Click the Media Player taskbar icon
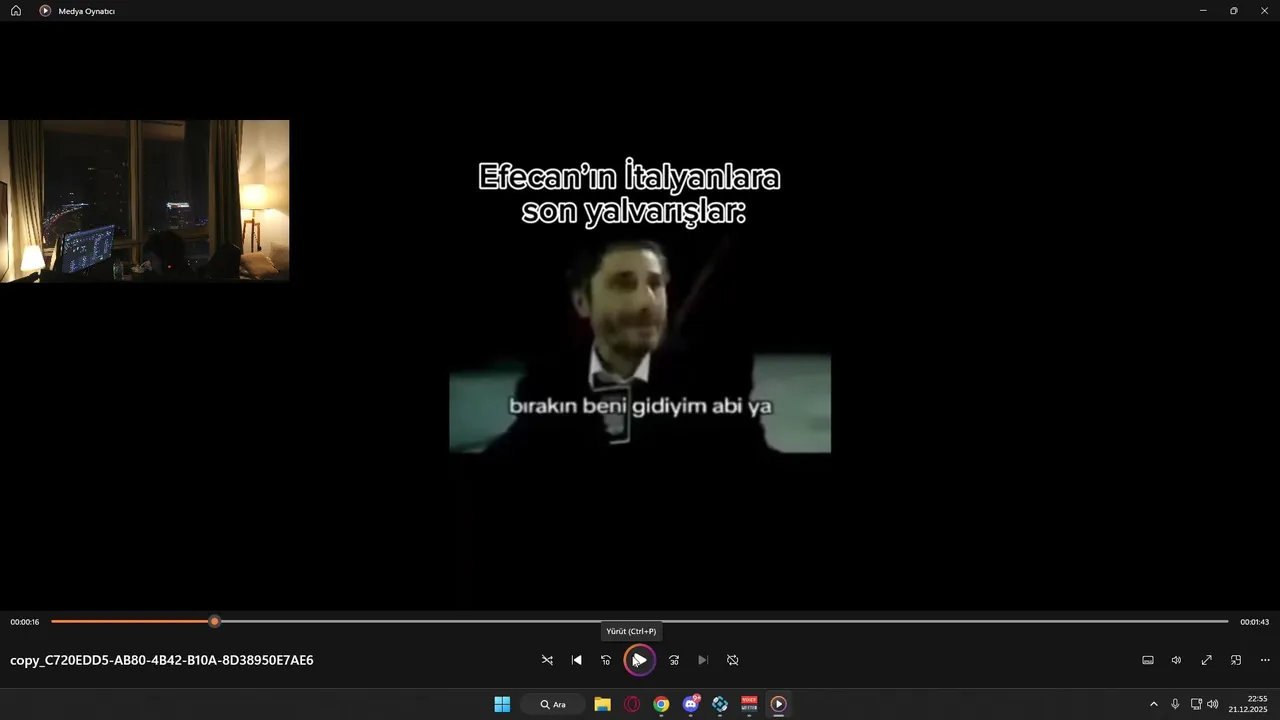 coord(779,704)
